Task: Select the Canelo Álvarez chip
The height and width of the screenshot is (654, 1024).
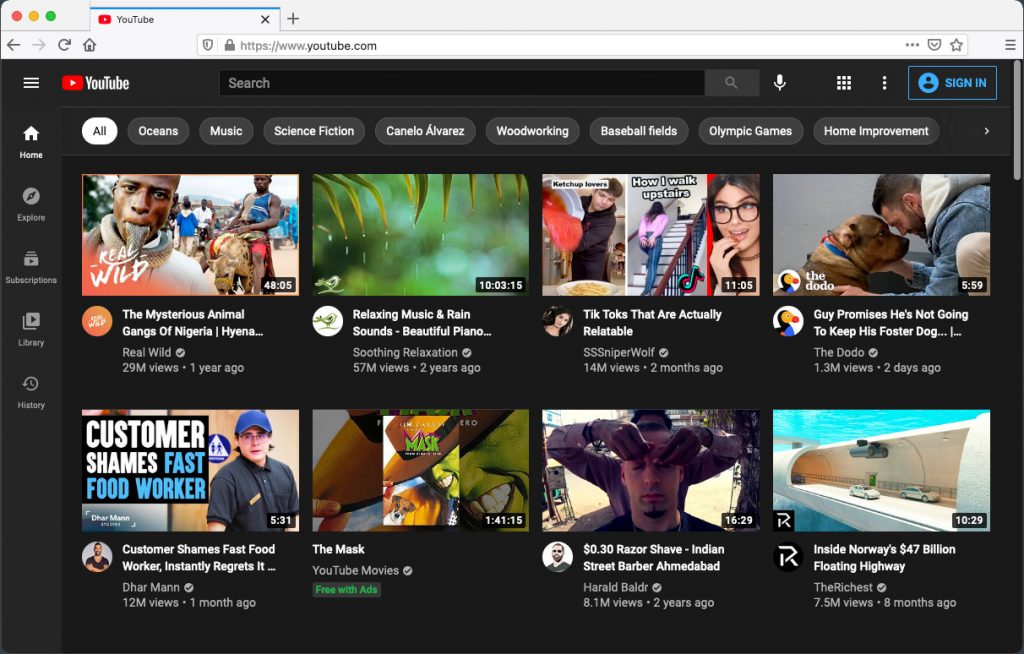Action: (x=425, y=131)
